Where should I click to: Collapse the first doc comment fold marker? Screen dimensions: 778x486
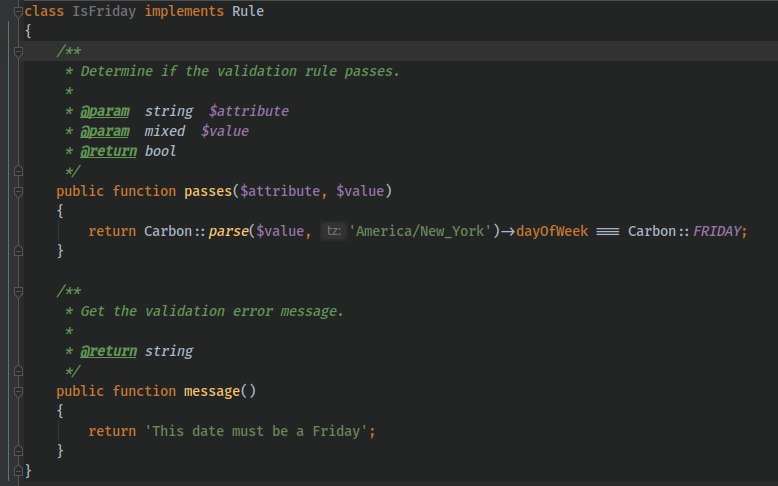click(18, 51)
